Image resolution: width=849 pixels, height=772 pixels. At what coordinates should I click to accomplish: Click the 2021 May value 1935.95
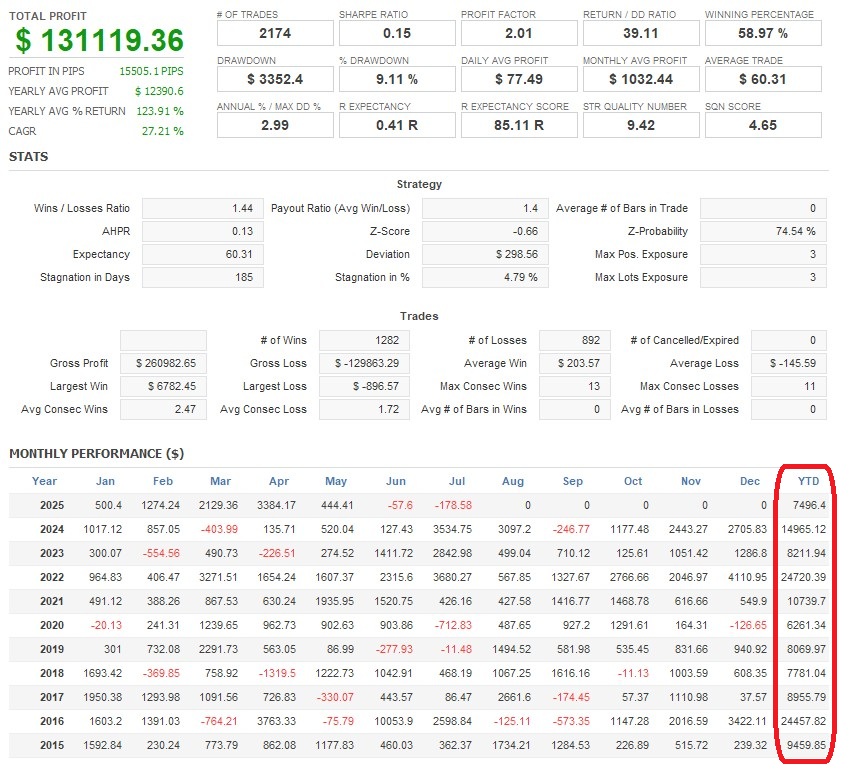(335, 601)
